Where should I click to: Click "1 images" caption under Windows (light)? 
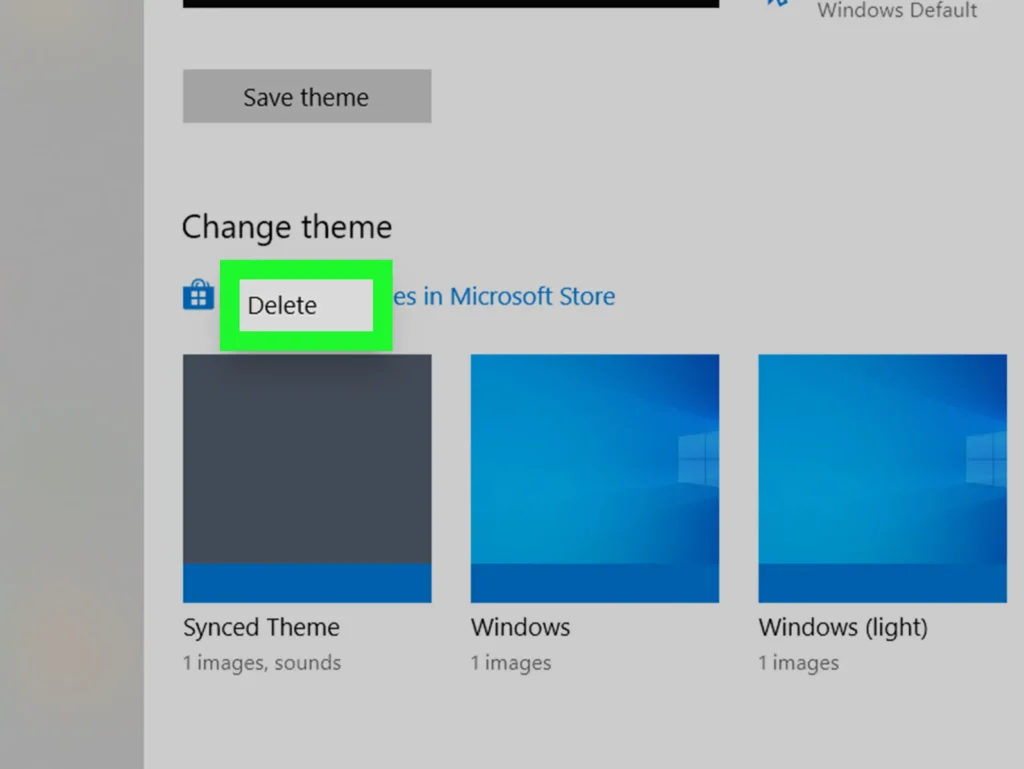tap(799, 663)
